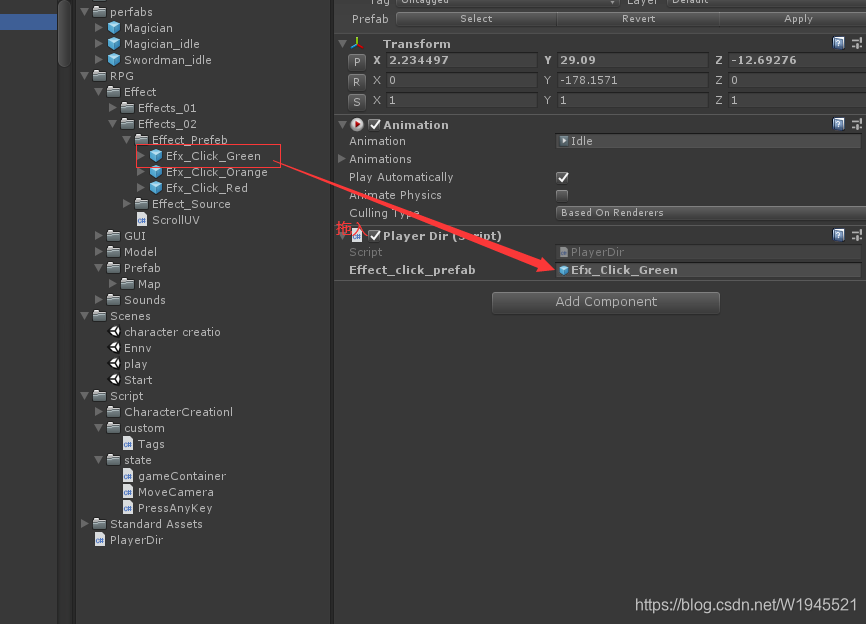
Task: Click the Position X value field
Action: 462,60
